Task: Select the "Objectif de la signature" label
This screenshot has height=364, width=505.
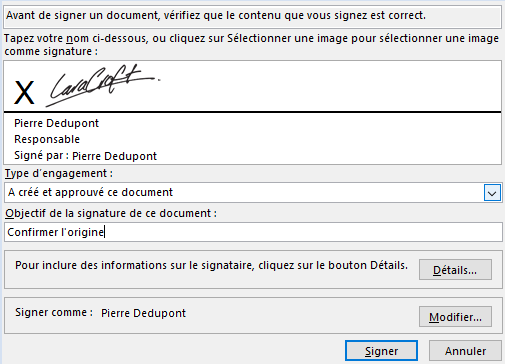Action: pos(111,213)
